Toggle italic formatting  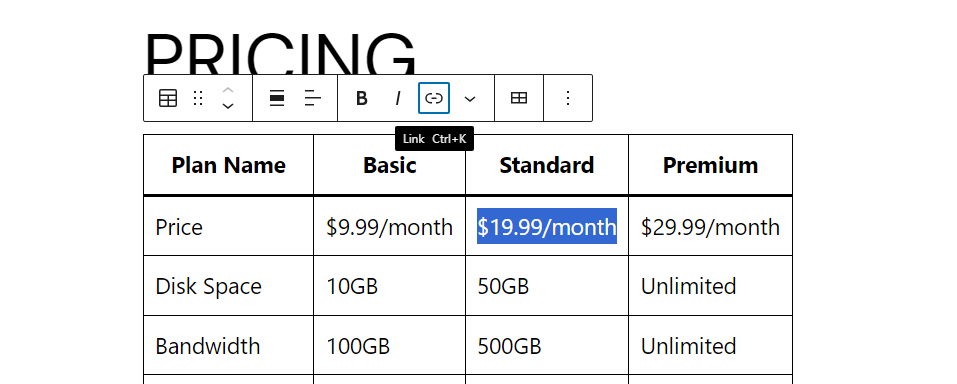point(398,98)
